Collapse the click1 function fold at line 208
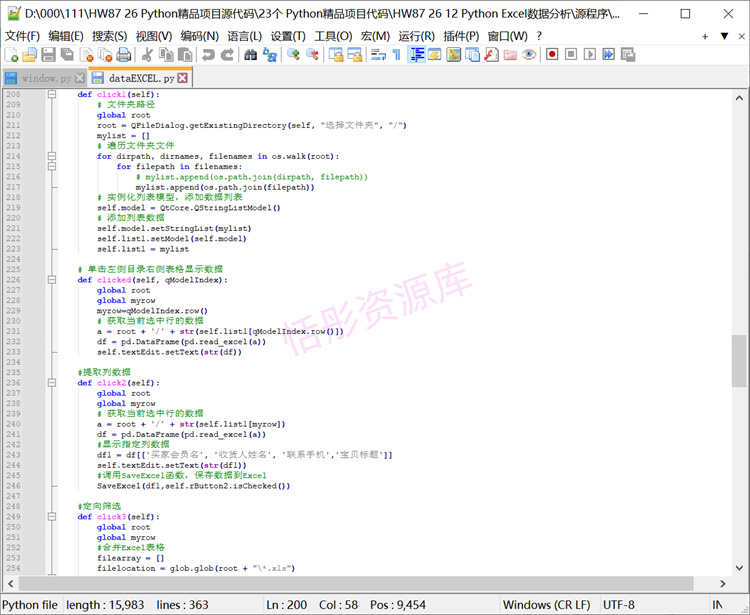Screen dimensions: 750x615 (x=52, y=94)
